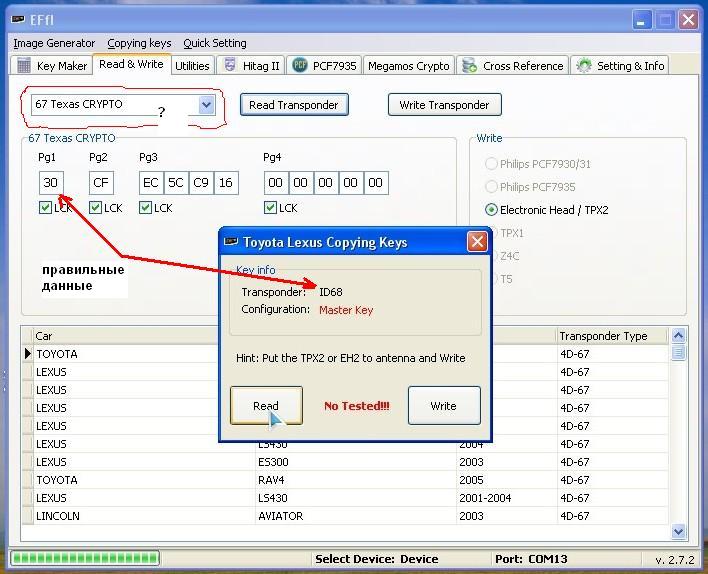Click the Read button in the dialog
The height and width of the screenshot is (574, 708).
pos(266,406)
